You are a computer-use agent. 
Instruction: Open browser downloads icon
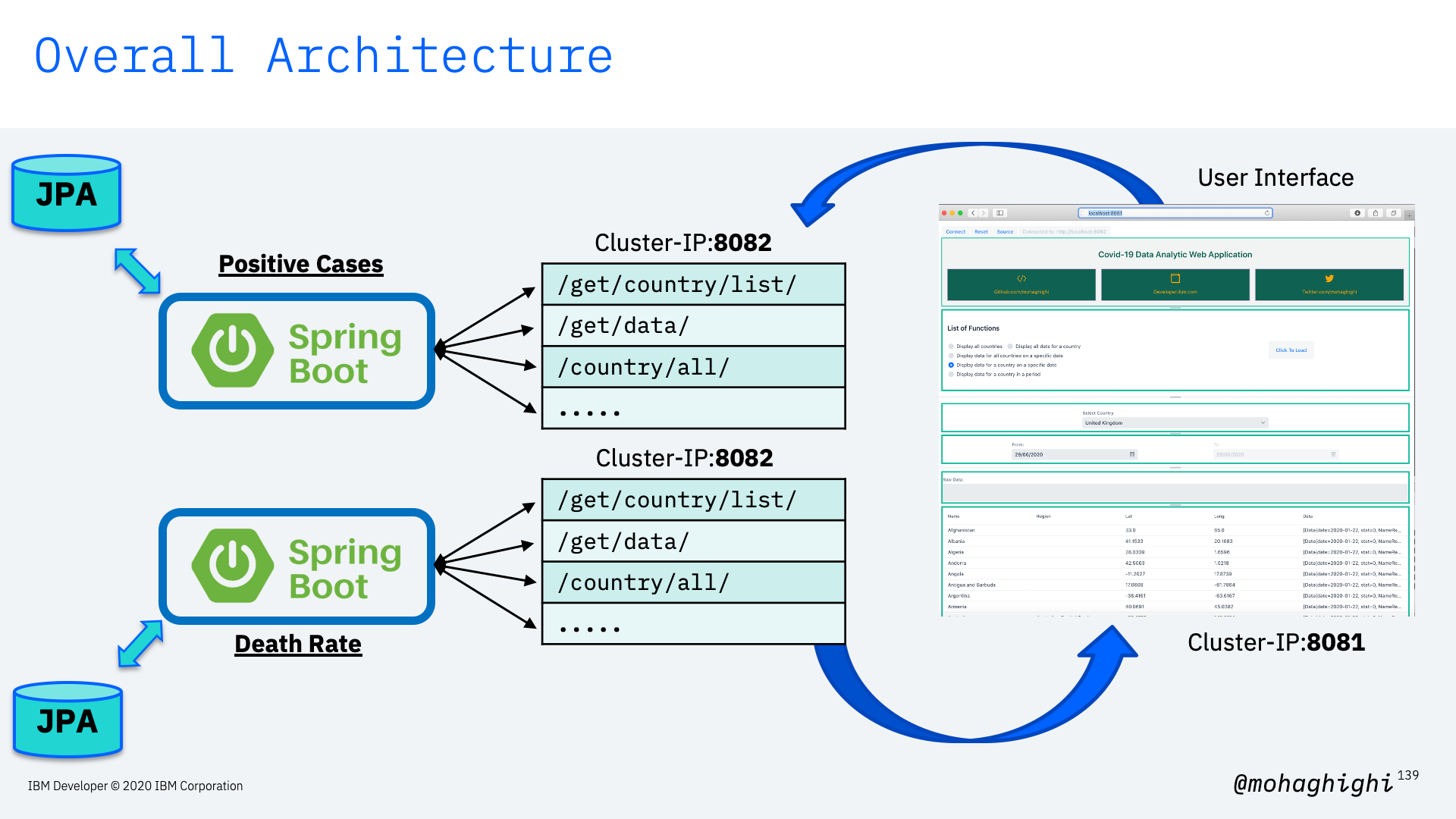point(1357,213)
